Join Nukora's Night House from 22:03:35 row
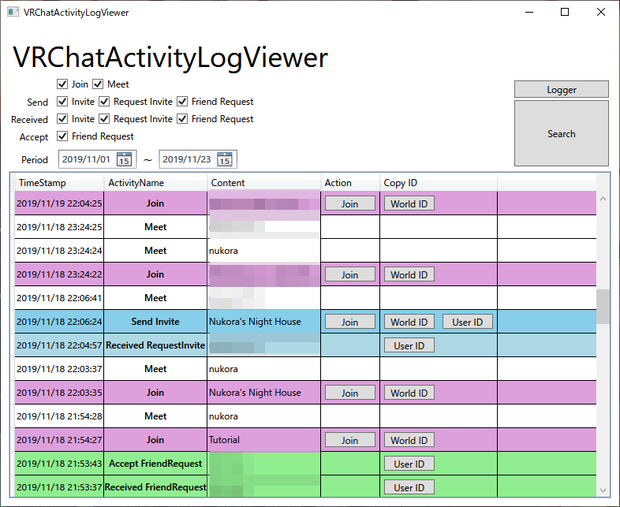 click(x=350, y=393)
